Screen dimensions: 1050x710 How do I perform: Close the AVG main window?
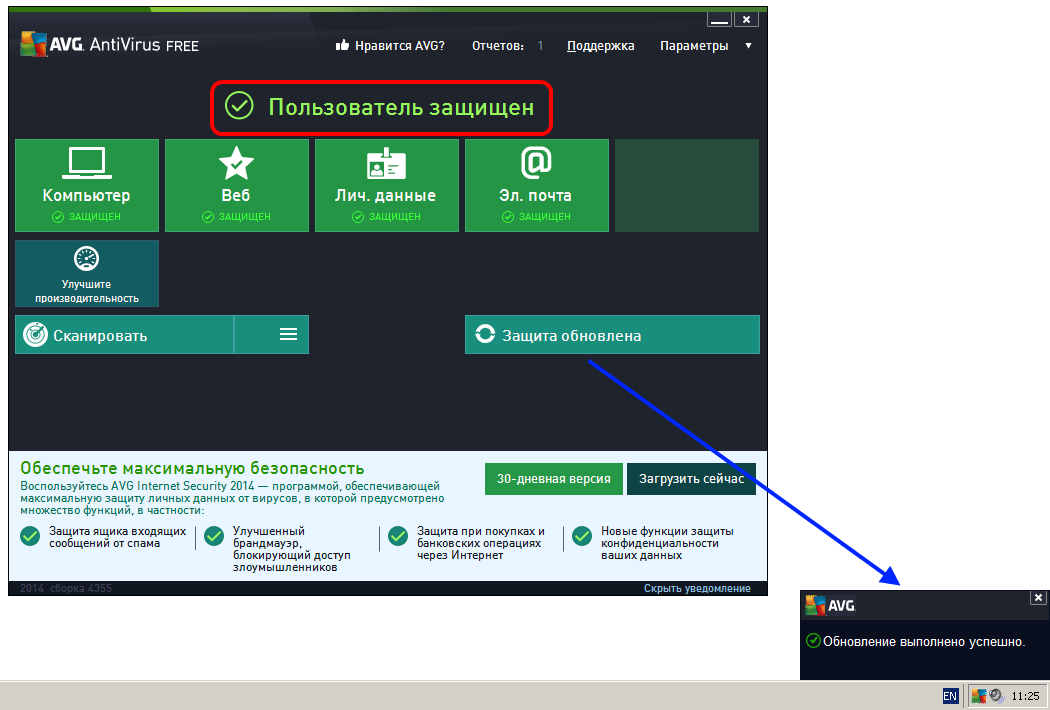[x=746, y=19]
